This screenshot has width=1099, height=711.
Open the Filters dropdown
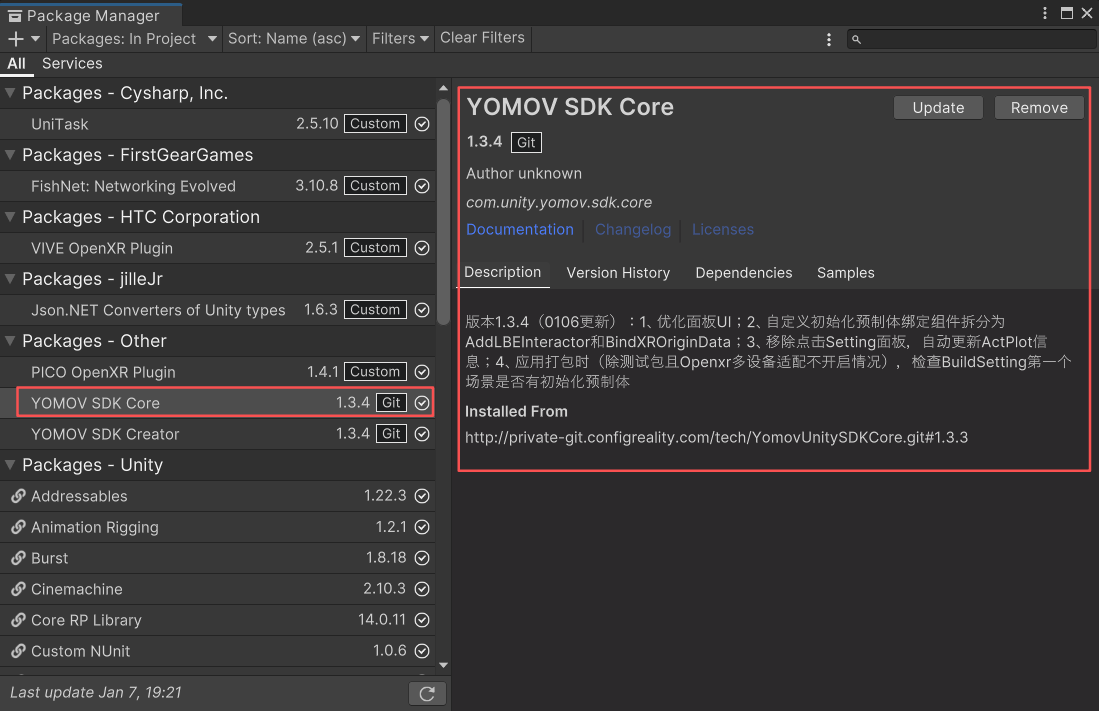click(x=400, y=39)
